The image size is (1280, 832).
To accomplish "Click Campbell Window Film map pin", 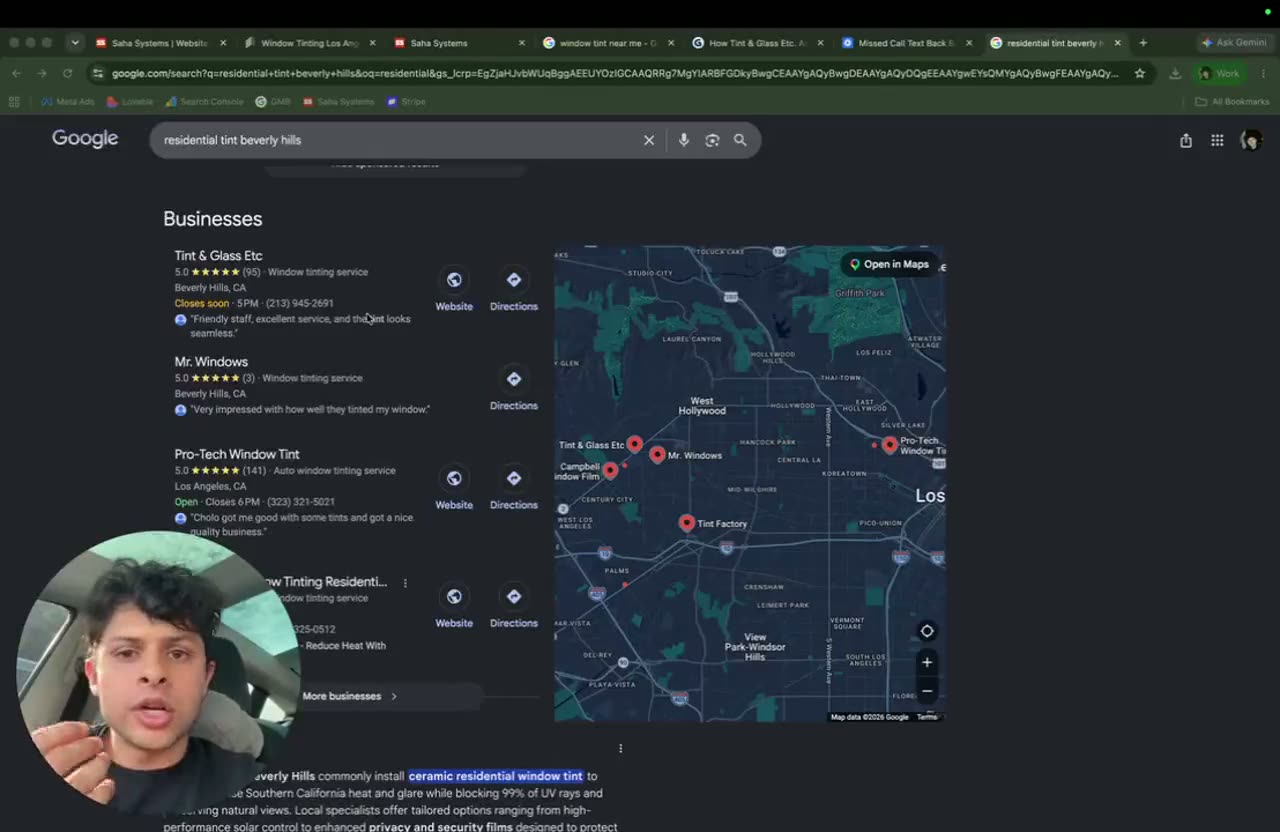I will [610, 470].
